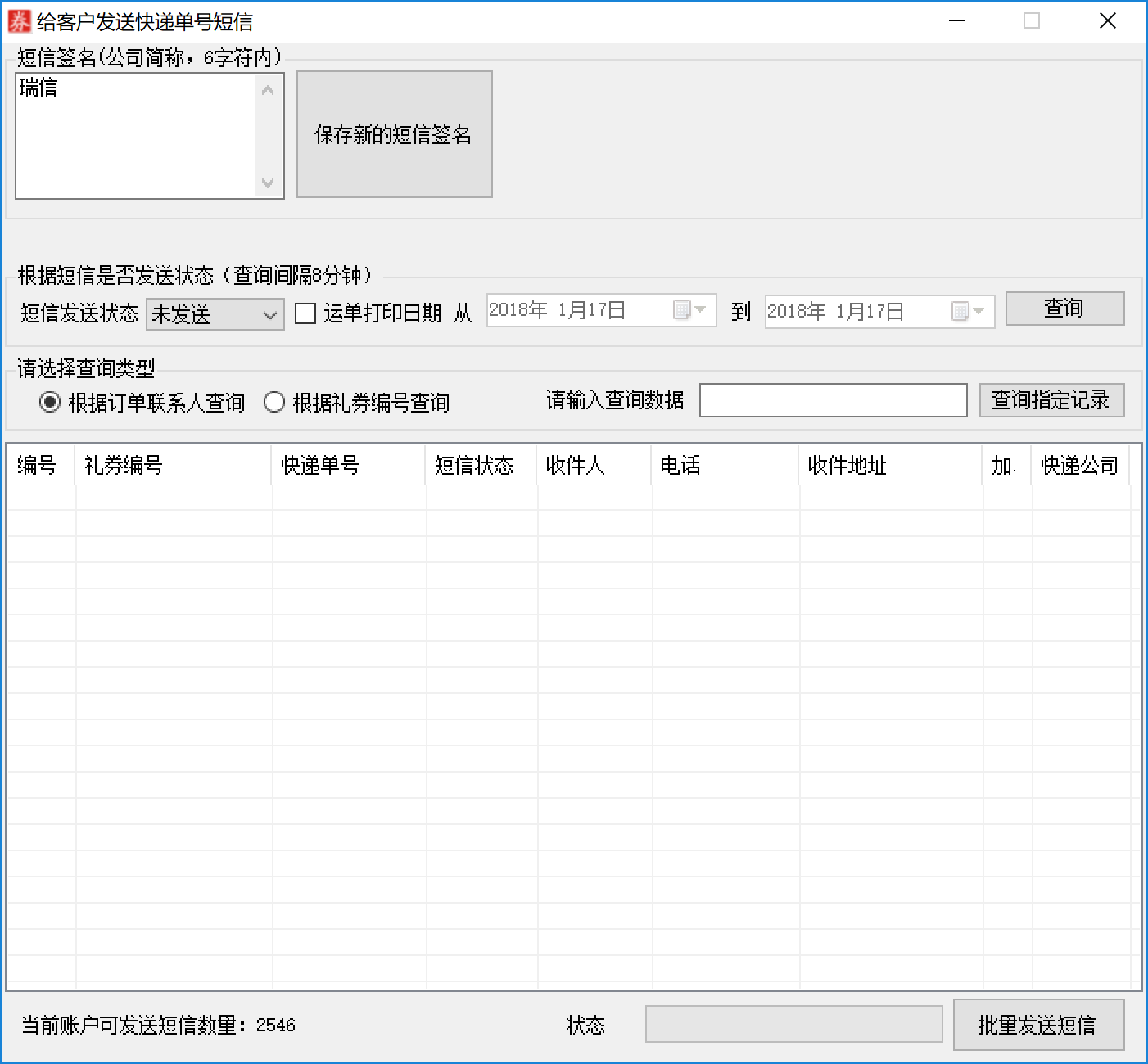Sort by the 快递单号 column header
Screen dimensions: 1148x1064
(347, 466)
